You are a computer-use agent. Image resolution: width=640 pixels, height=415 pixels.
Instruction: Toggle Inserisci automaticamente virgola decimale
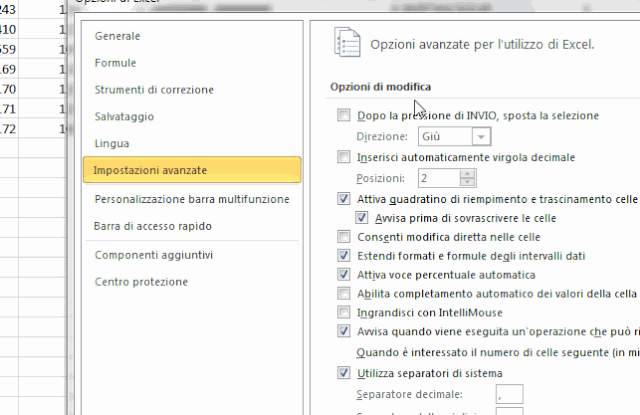click(344, 157)
